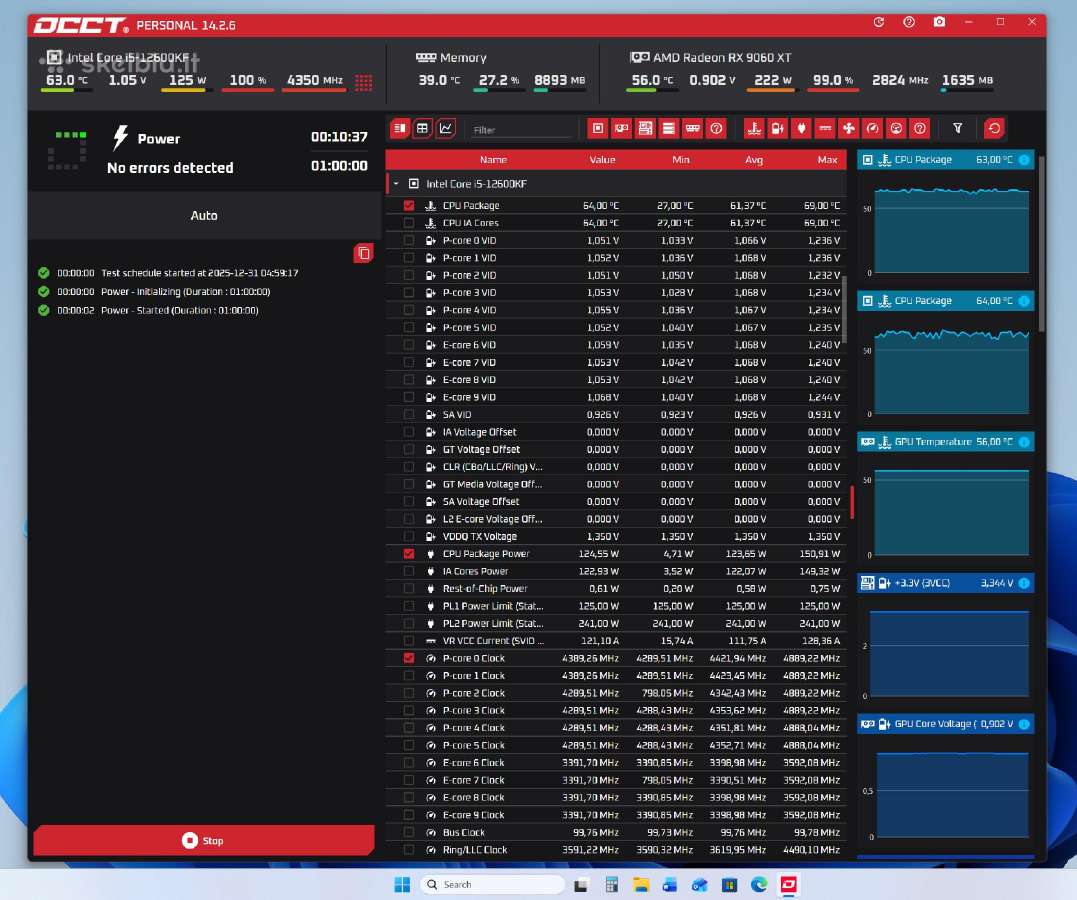Click the sensor table vertical scrollbar
The width and height of the screenshot is (1077, 900).
pos(844,309)
